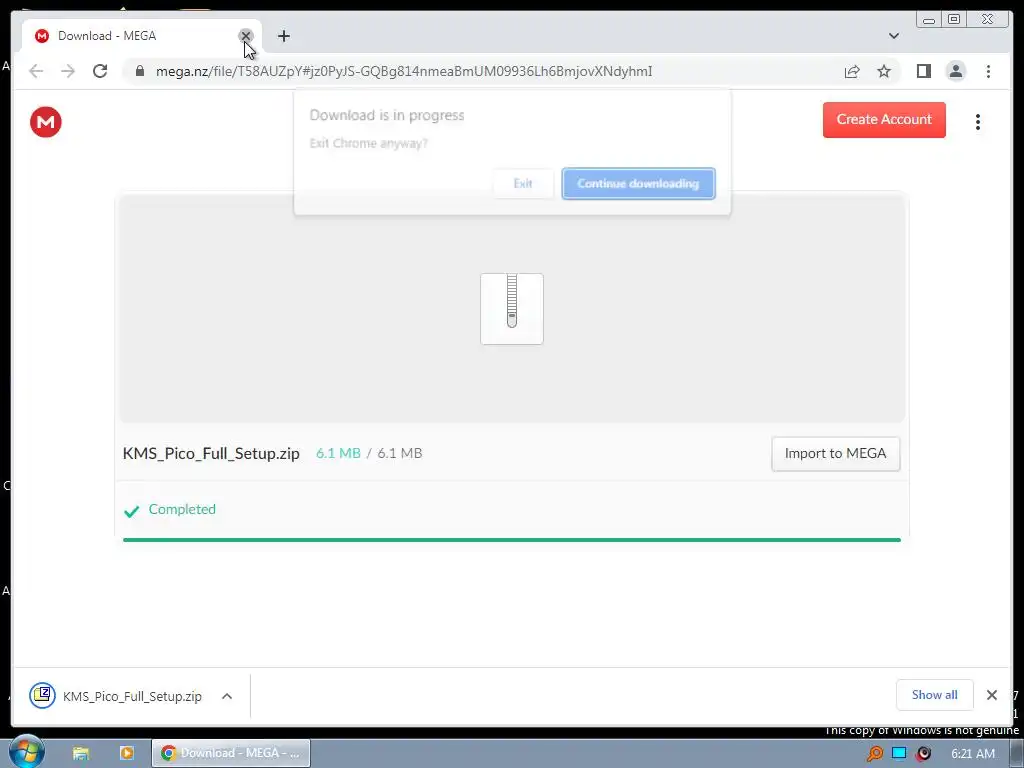
Task: Click the dialog title "Download is in progress"
Action: (x=387, y=116)
